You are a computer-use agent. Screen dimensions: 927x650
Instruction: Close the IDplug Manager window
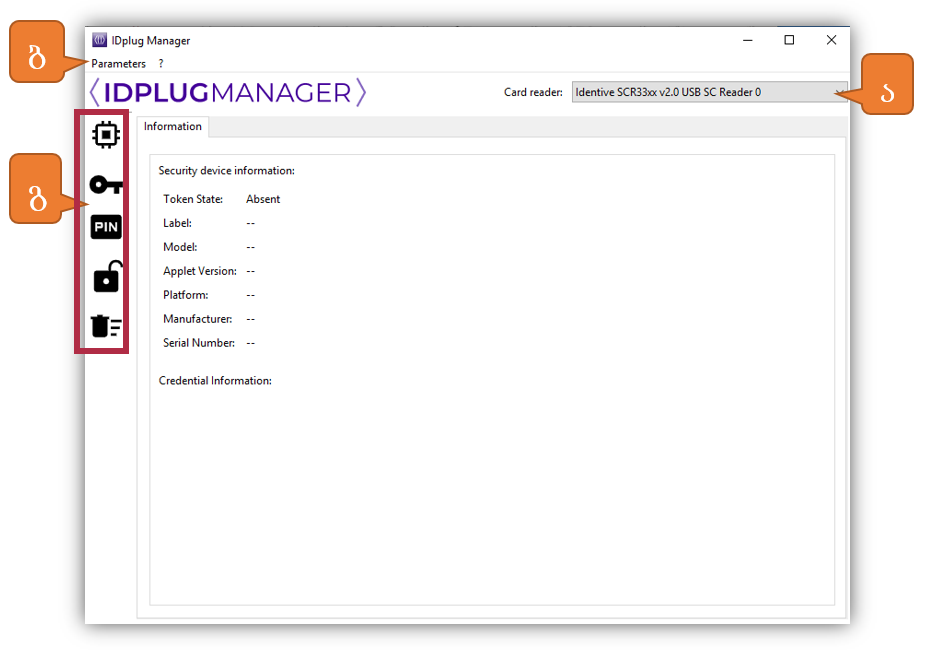click(831, 41)
